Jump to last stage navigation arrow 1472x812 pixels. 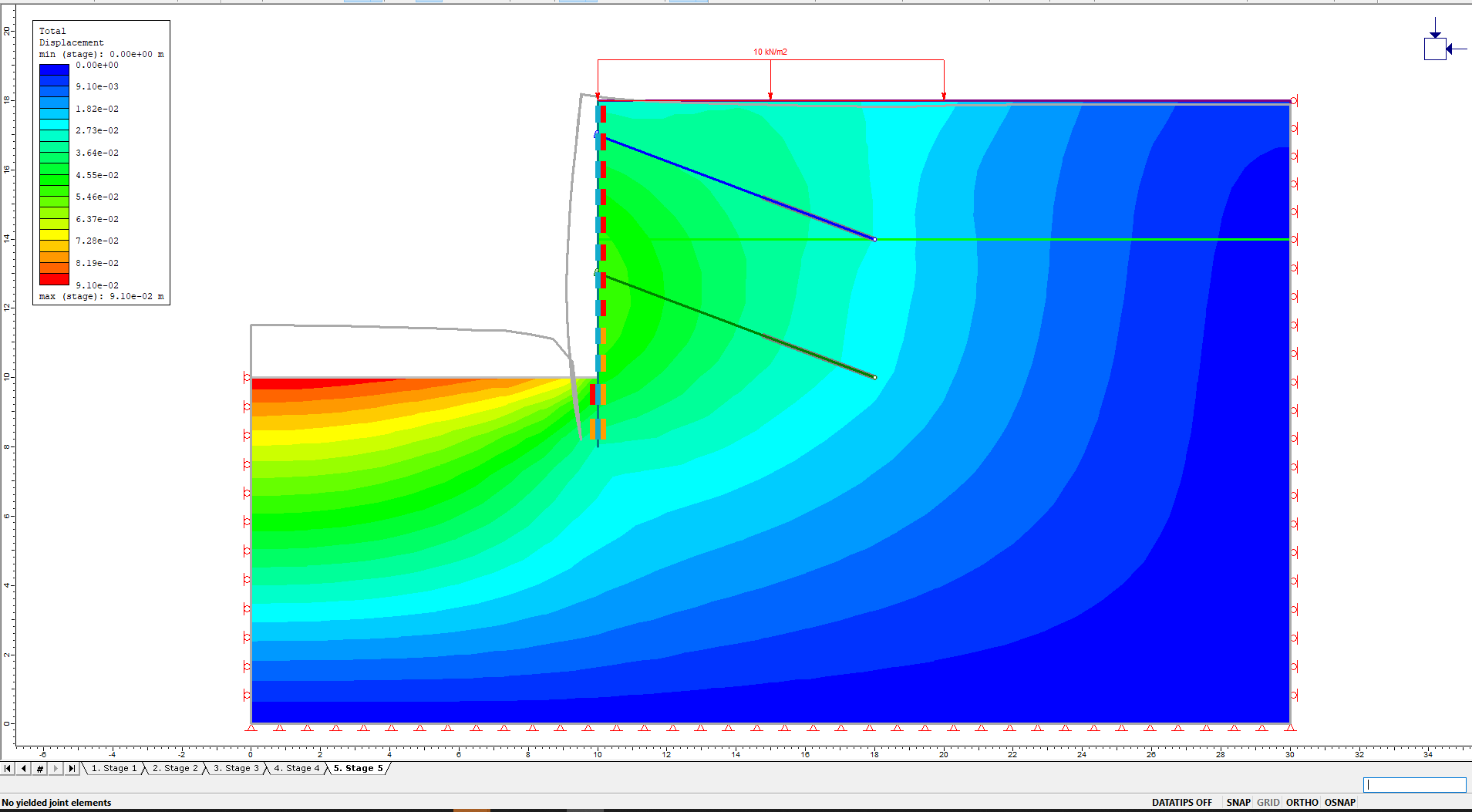click(72, 768)
